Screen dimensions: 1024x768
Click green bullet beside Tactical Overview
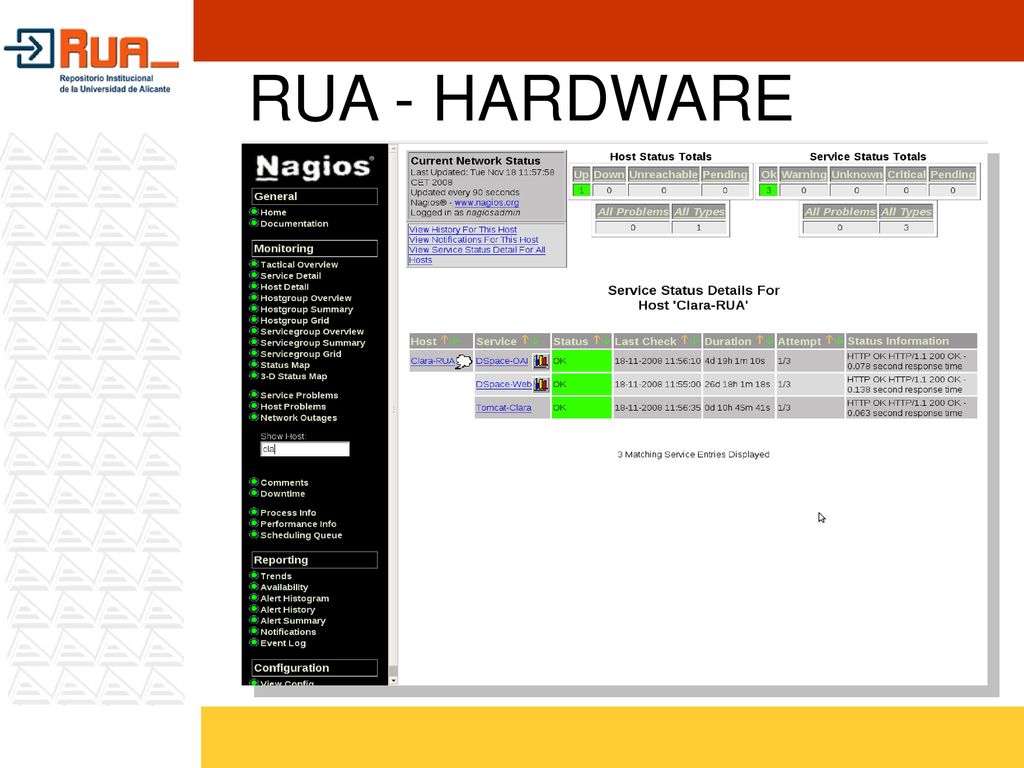tap(254, 264)
